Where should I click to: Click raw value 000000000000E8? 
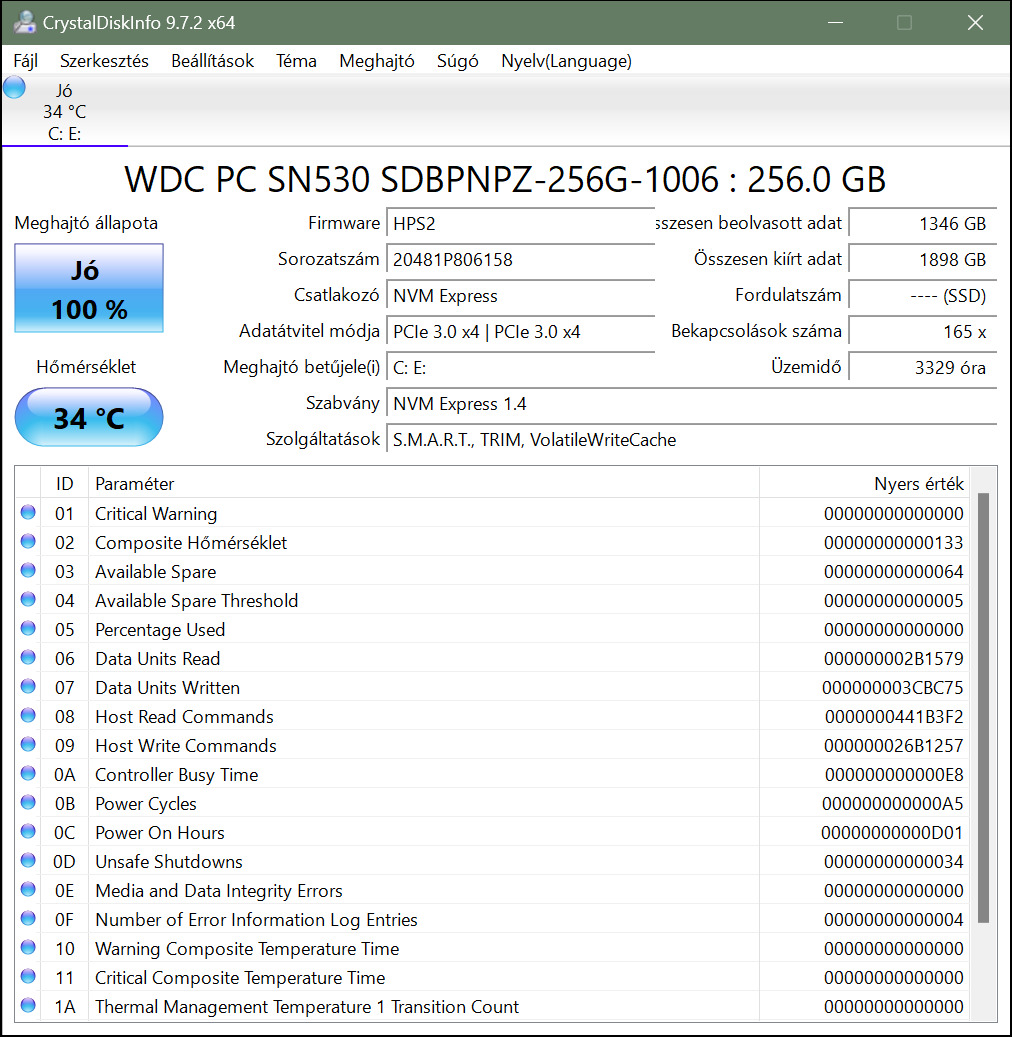(894, 774)
